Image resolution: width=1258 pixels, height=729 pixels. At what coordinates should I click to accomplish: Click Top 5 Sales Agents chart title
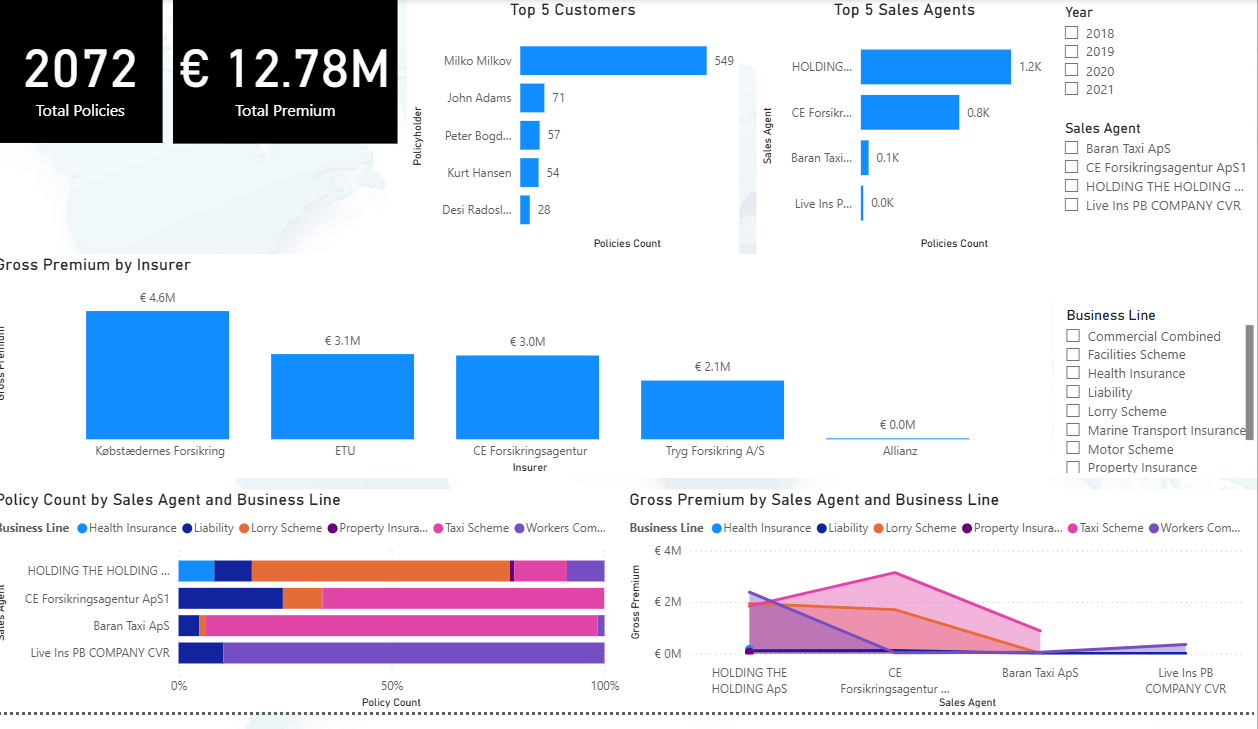[x=904, y=10]
